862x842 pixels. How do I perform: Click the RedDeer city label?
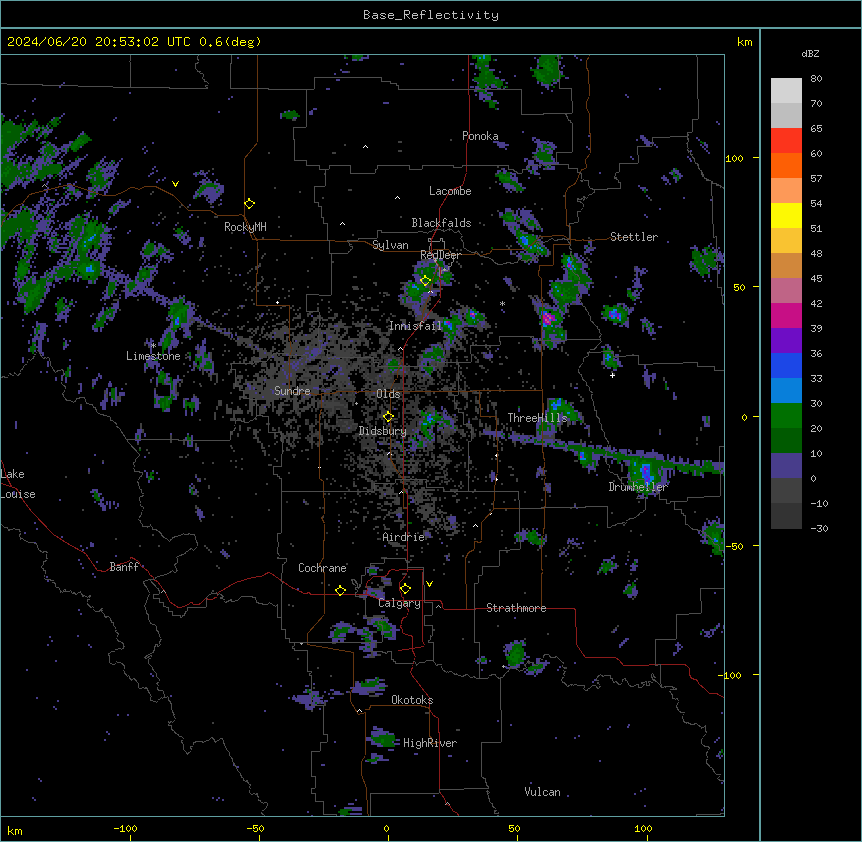tap(440, 255)
